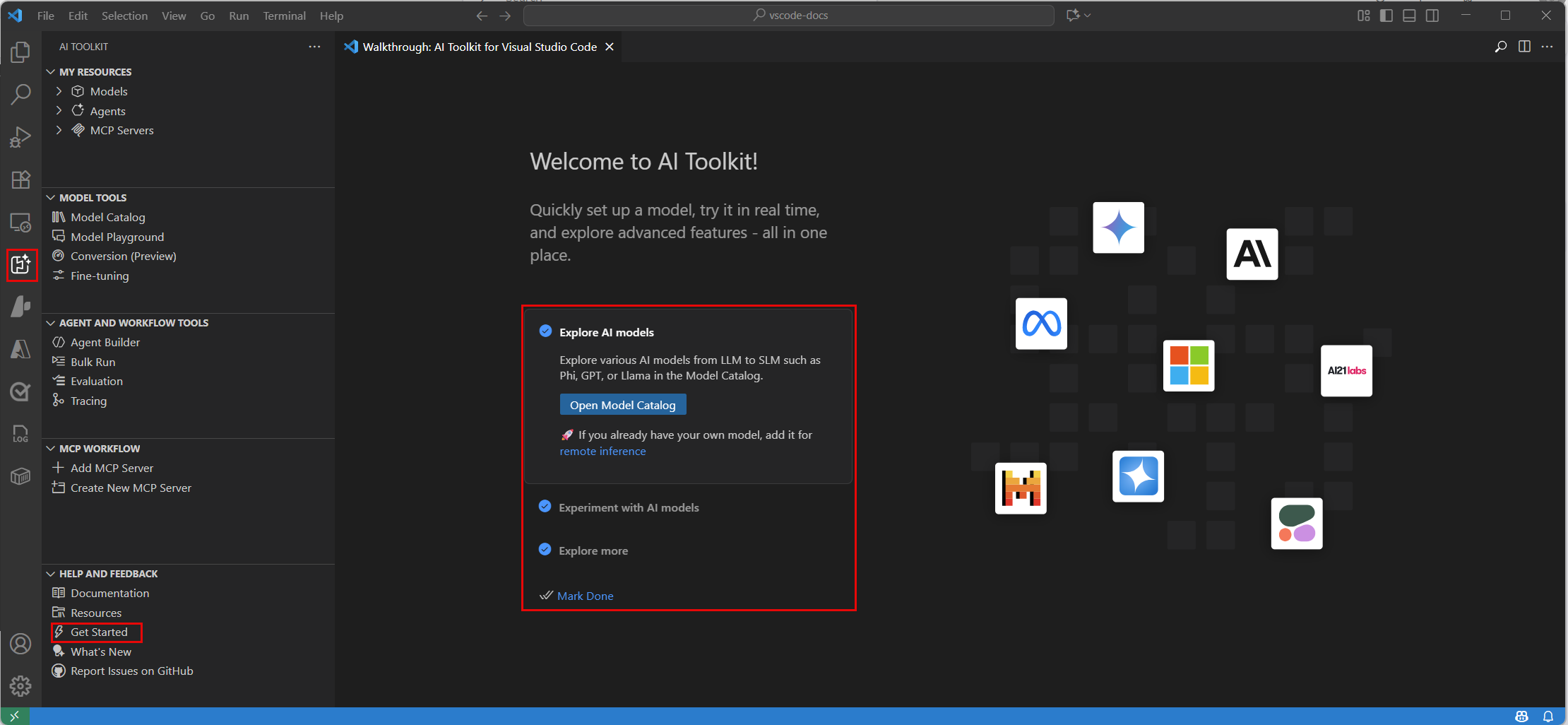The width and height of the screenshot is (1568, 725).
Task: Click the Explore more completed checkmark
Action: 545,549
